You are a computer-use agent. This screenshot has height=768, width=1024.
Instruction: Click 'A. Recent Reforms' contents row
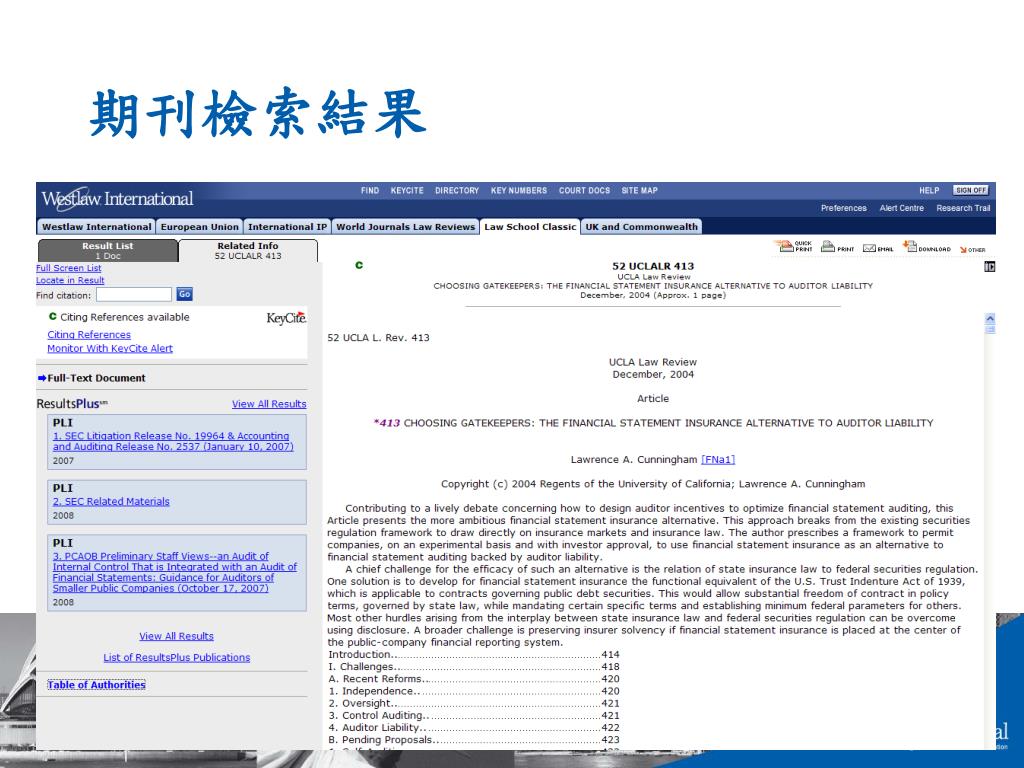pyautogui.click(x=473, y=679)
